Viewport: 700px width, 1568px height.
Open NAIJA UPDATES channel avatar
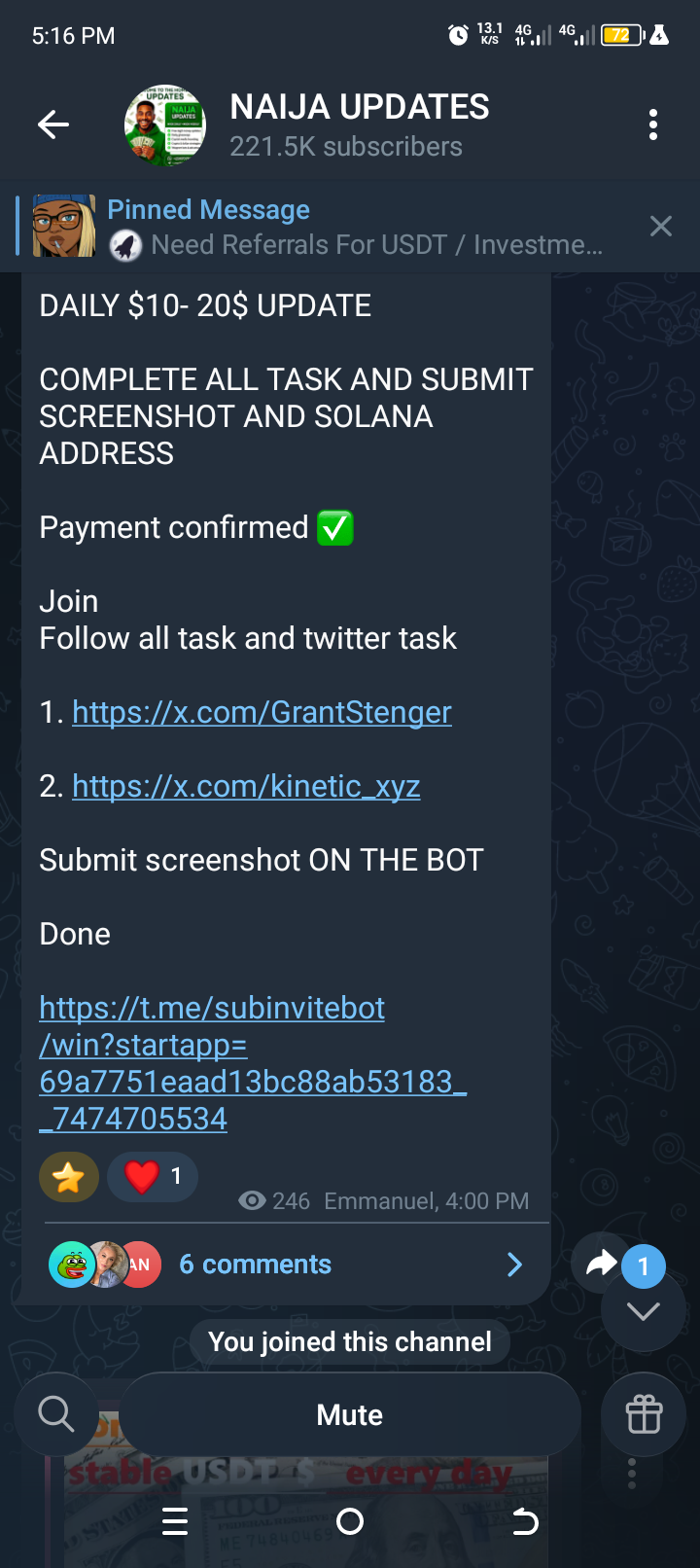point(165,125)
